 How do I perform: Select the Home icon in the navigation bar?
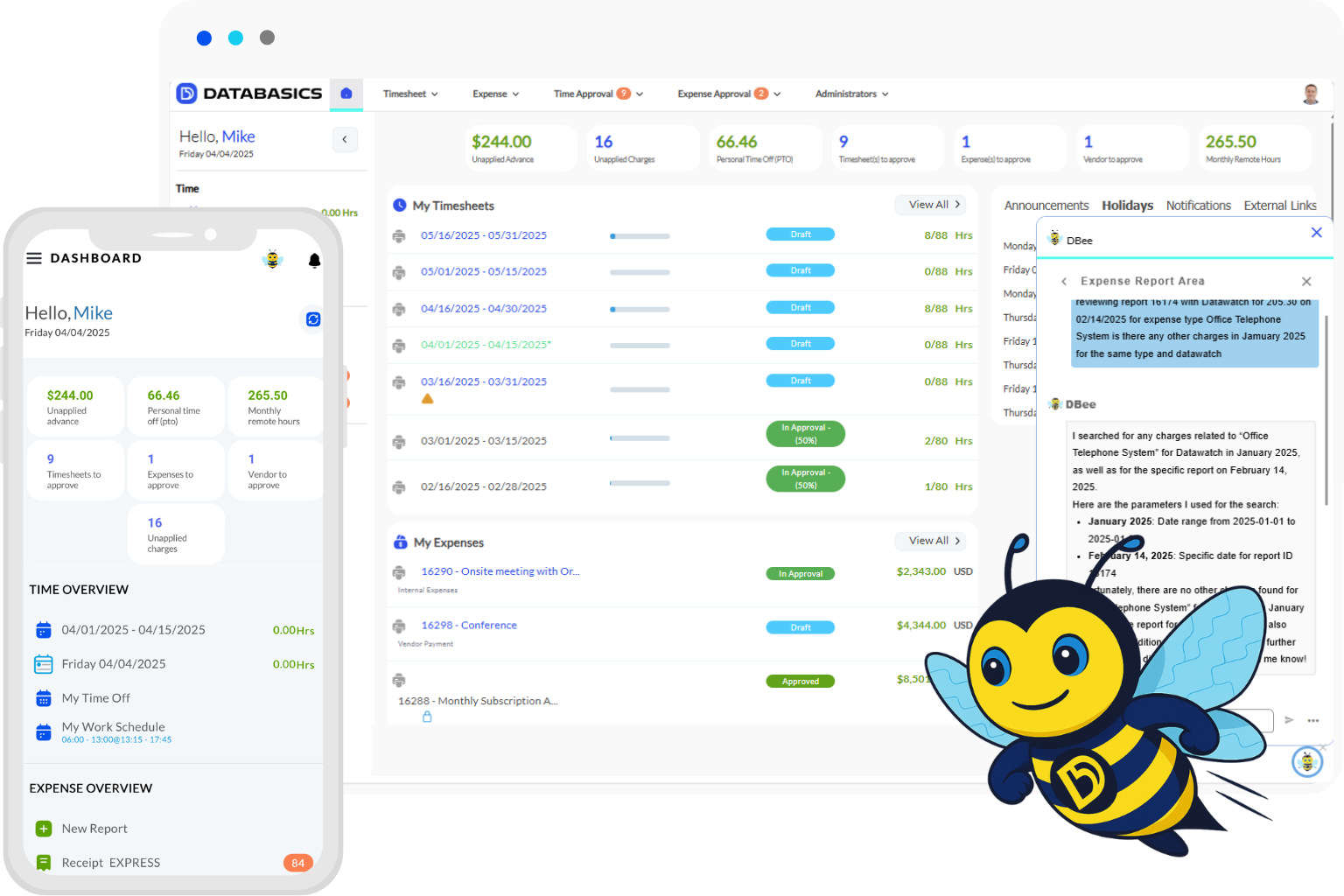click(x=346, y=94)
